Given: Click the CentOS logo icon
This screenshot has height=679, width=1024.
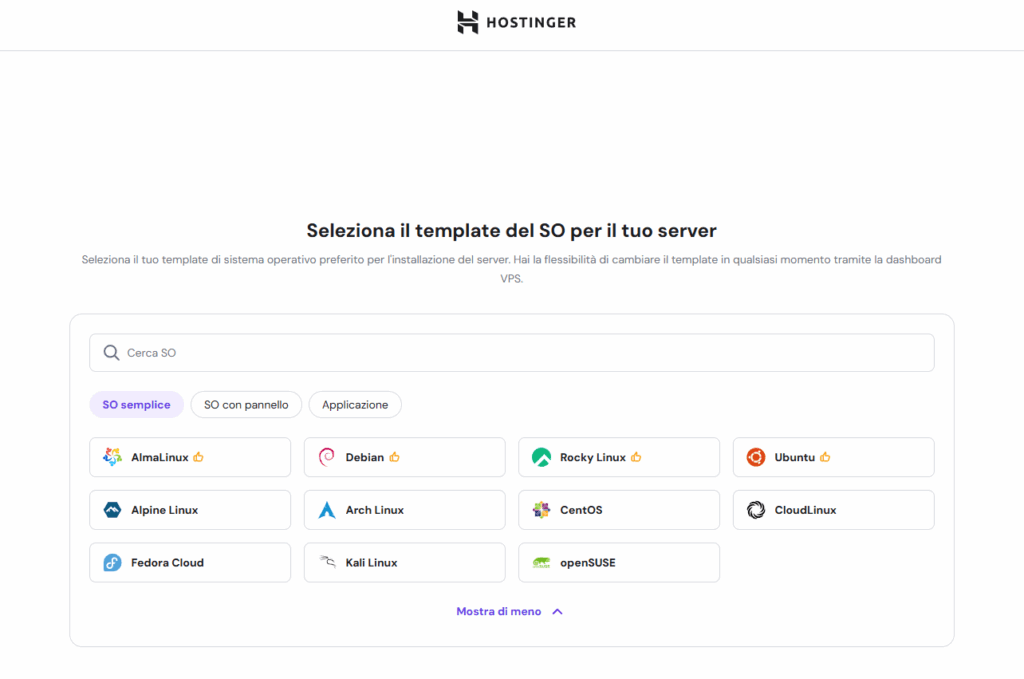Looking at the screenshot, I should (541, 510).
